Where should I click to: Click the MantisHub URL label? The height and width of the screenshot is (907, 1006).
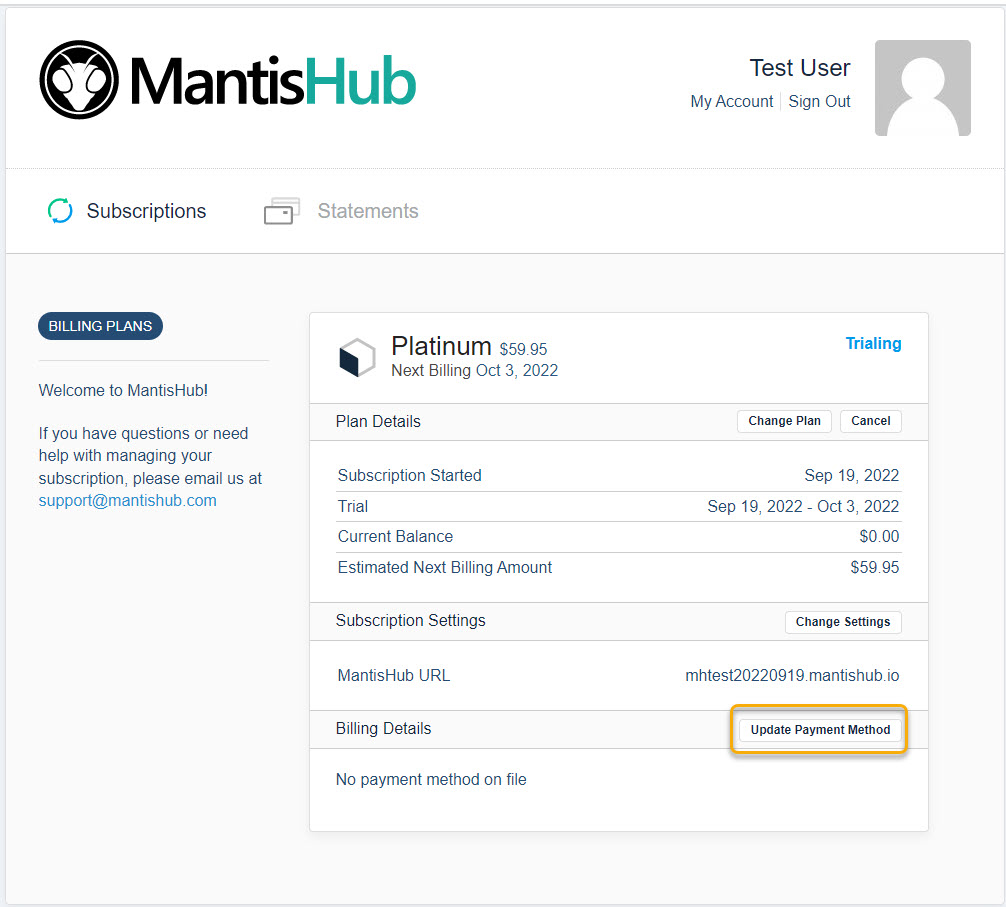click(394, 675)
